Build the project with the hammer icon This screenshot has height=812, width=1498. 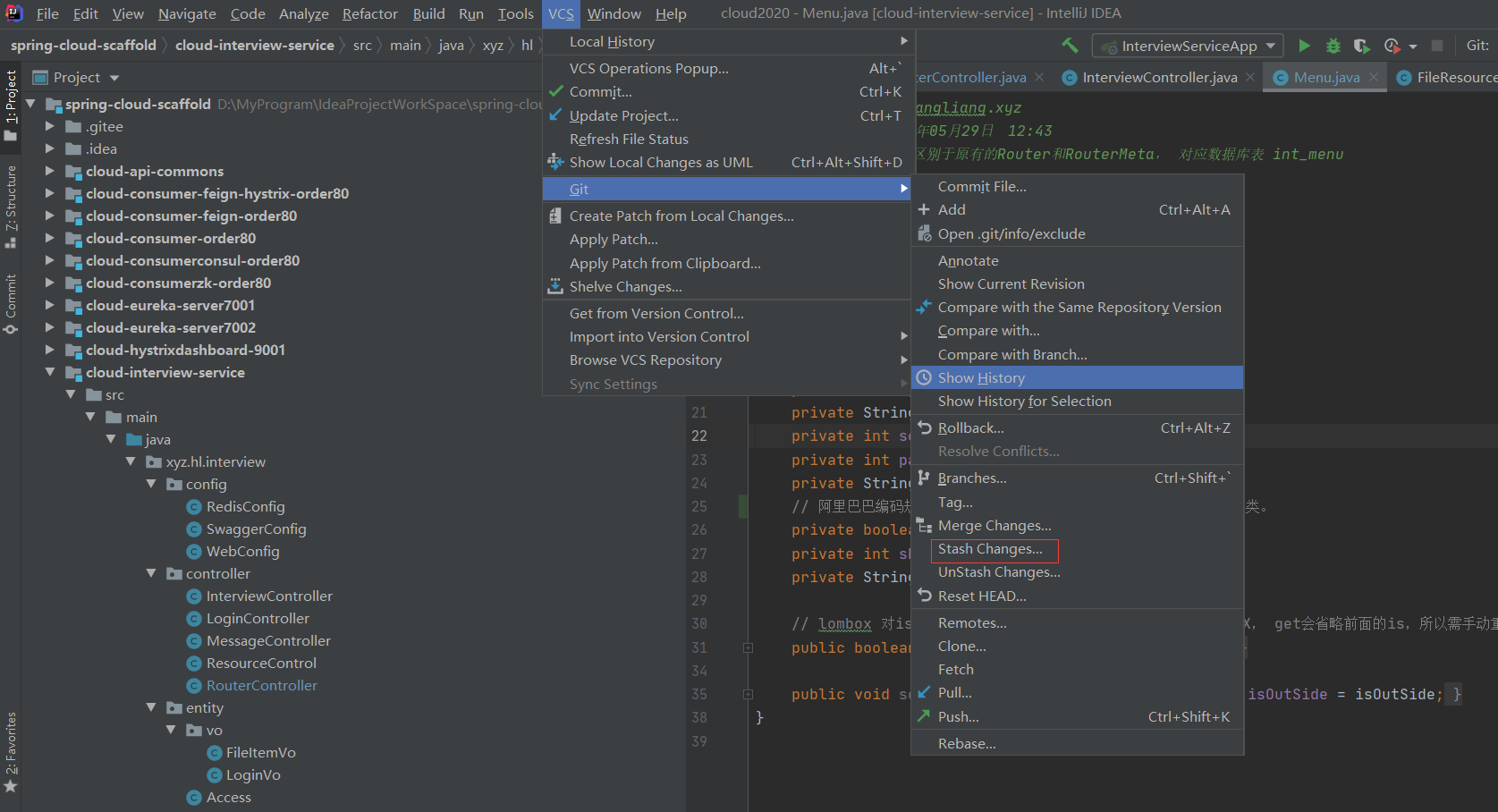(x=1070, y=45)
